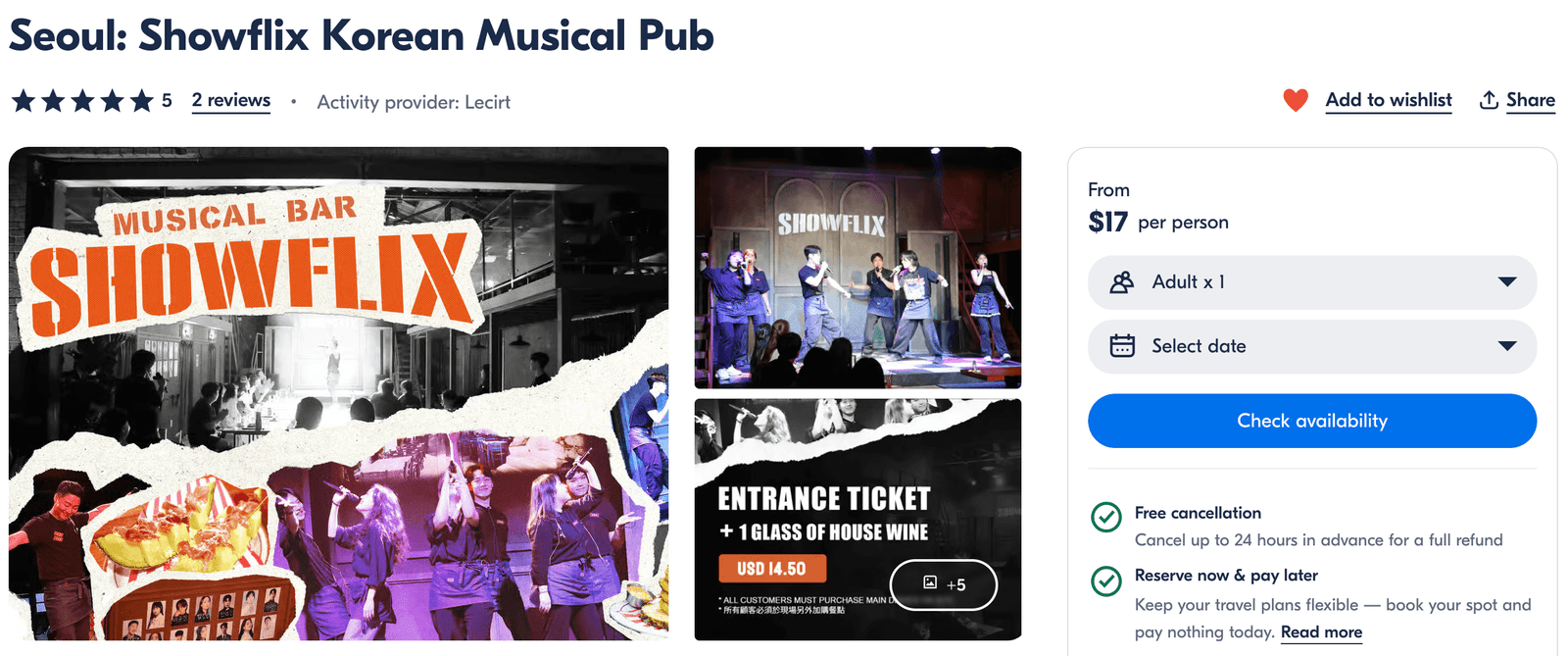Expand the Adult x 1 dropdown arrow
1568x656 pixels.
pyautogui.click(x=1507, y=282)
